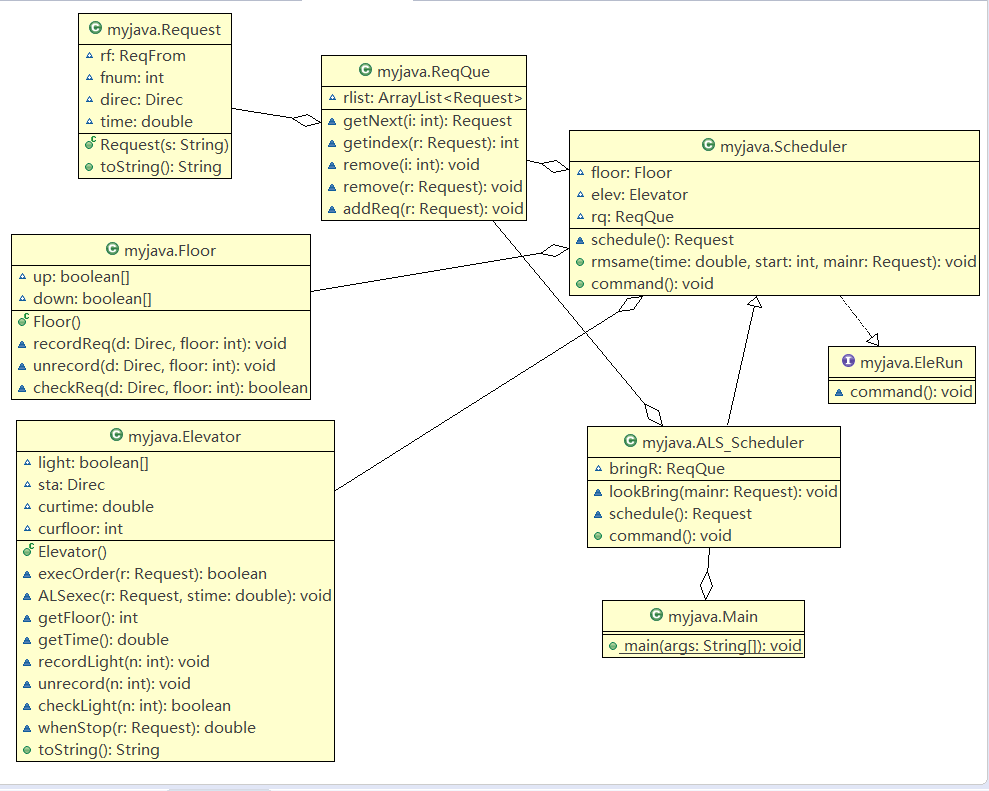989x791 pixels.
Task: Click the class icon of myjava.ReqQue
Action: (365, 70)
